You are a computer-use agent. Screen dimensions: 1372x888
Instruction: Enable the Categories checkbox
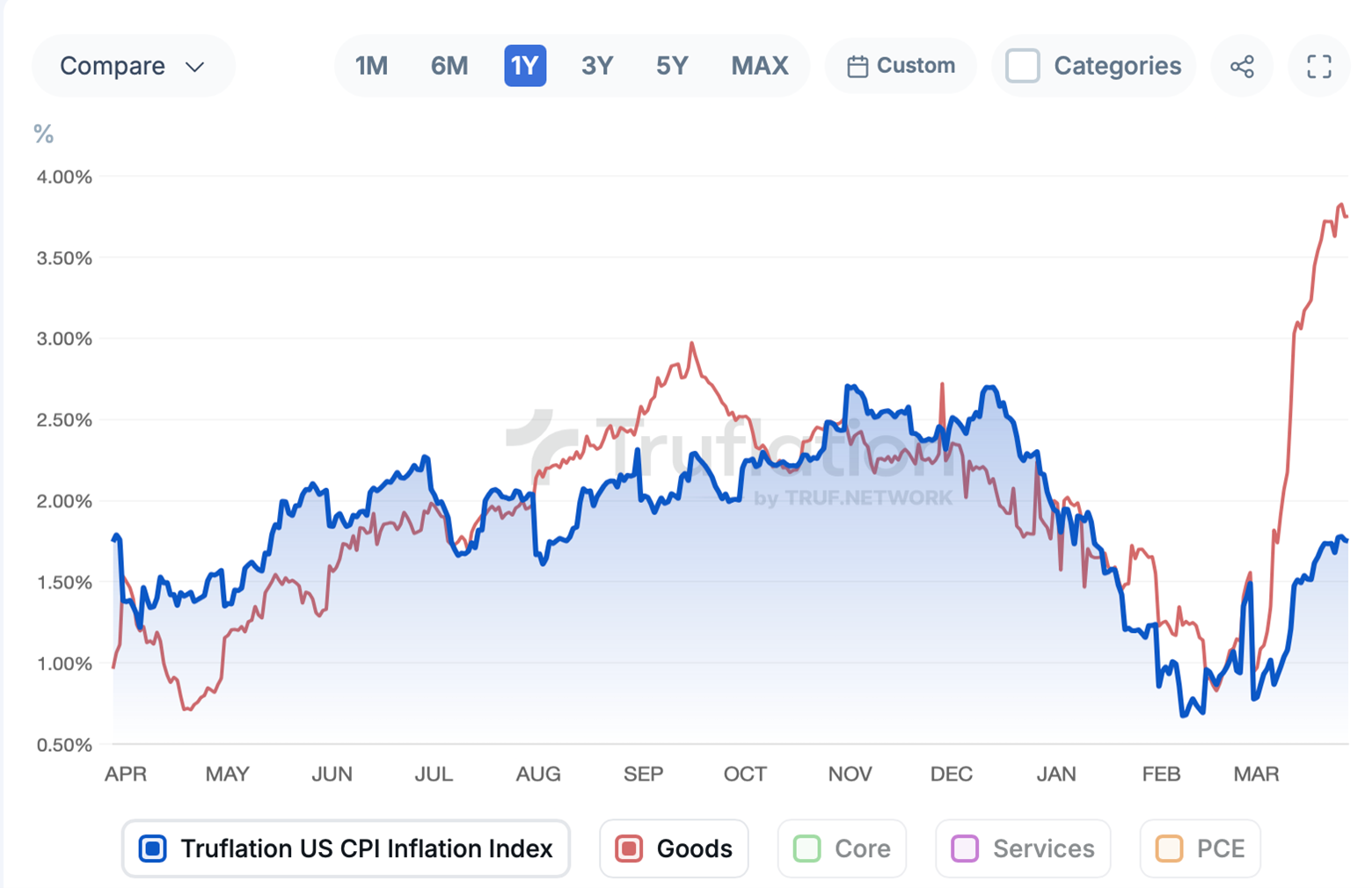1023,66
